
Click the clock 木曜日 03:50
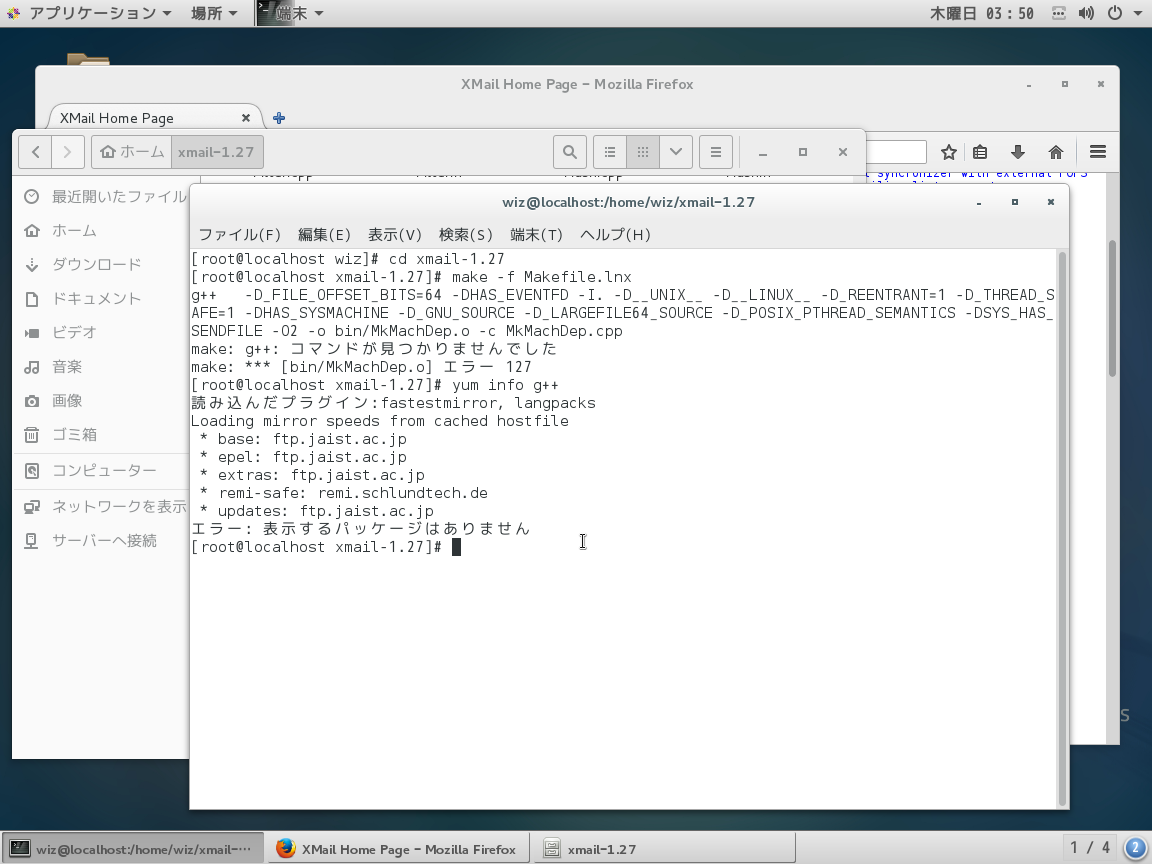click(x=982, y=13)
